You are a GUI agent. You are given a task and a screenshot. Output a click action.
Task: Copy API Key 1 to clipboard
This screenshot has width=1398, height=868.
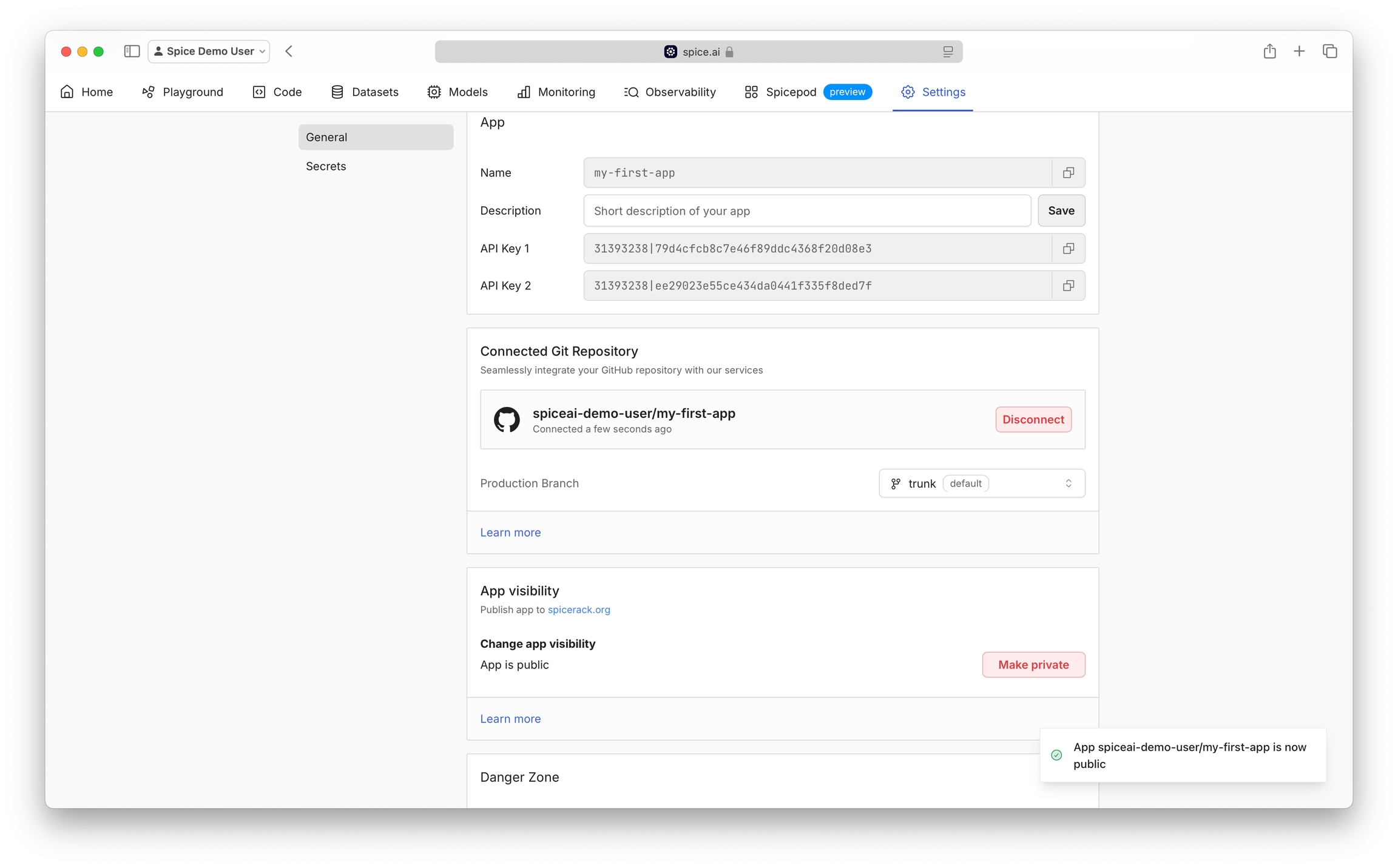pos(1068,249)
